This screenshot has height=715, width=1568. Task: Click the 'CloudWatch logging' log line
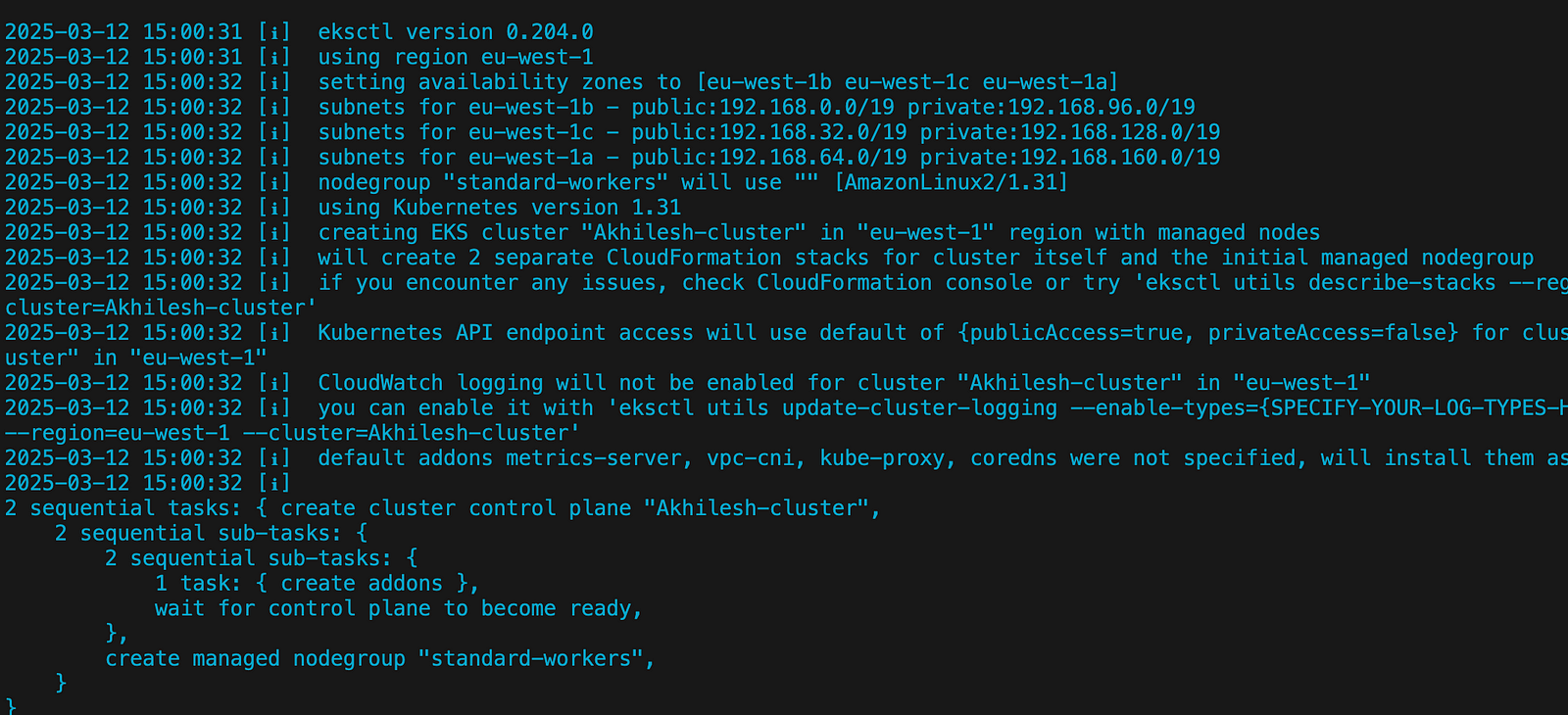(686, 383)
